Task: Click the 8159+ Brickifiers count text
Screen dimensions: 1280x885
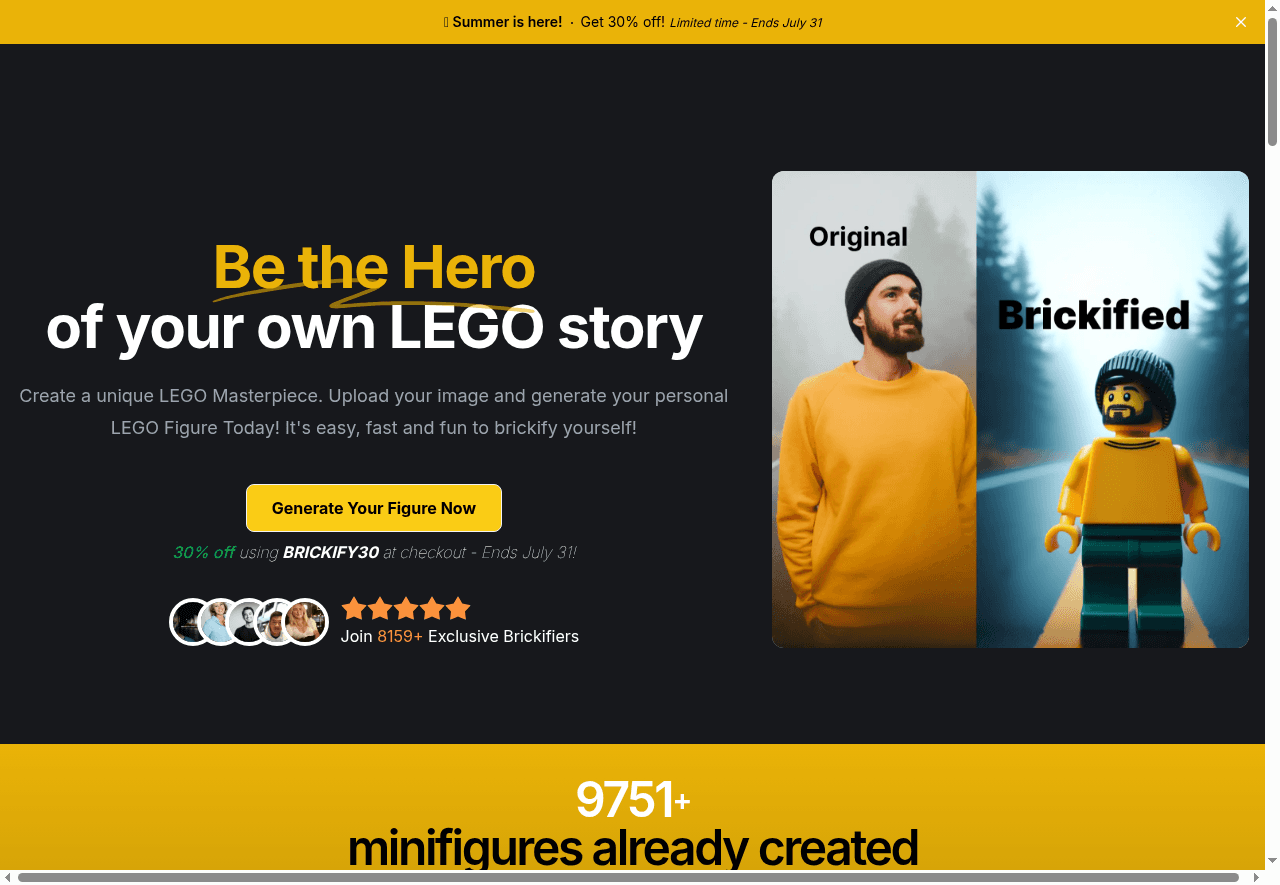Action: pyautogui.click(x=400, y=636)
